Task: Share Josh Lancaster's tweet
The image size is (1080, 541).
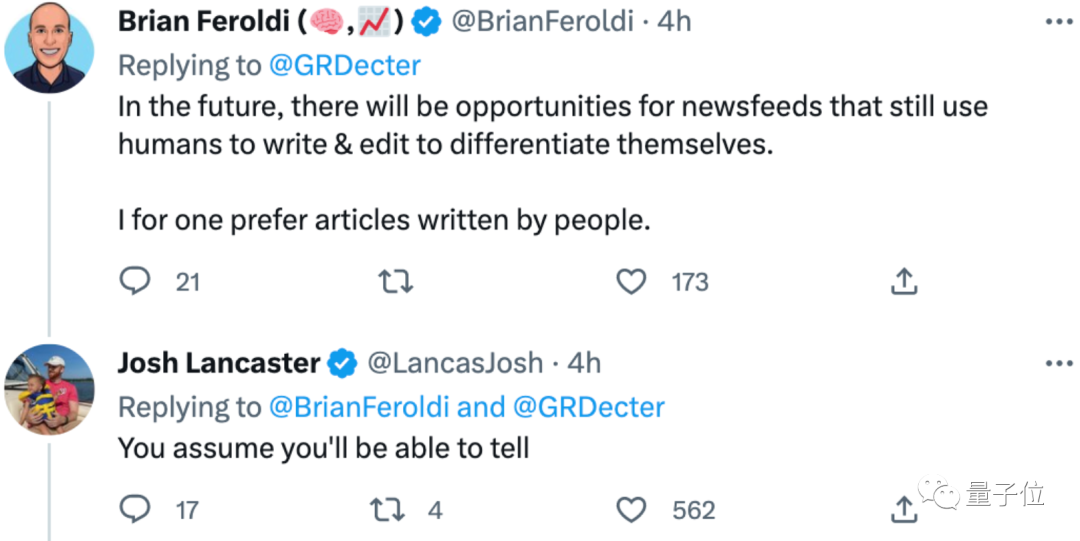Action: coord(903,510)
